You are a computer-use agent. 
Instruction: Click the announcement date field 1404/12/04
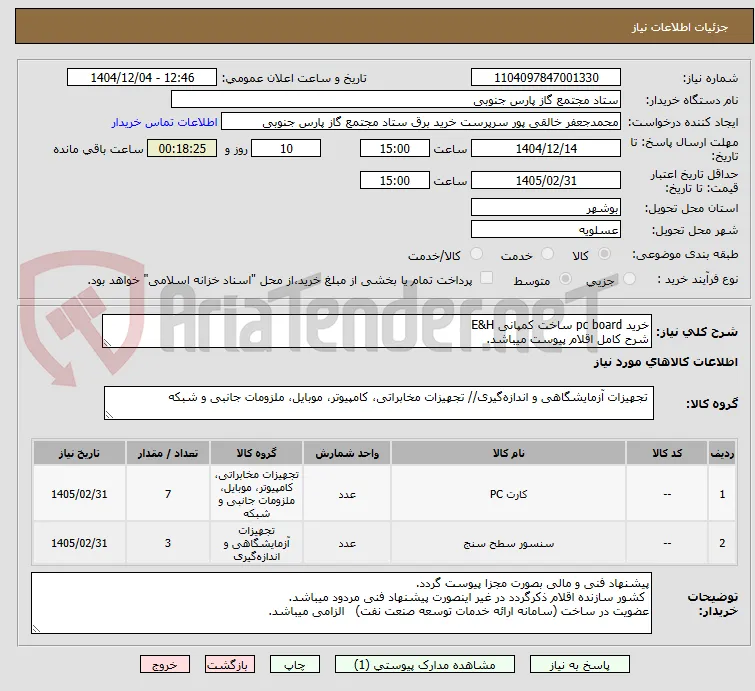coord(142,78)
